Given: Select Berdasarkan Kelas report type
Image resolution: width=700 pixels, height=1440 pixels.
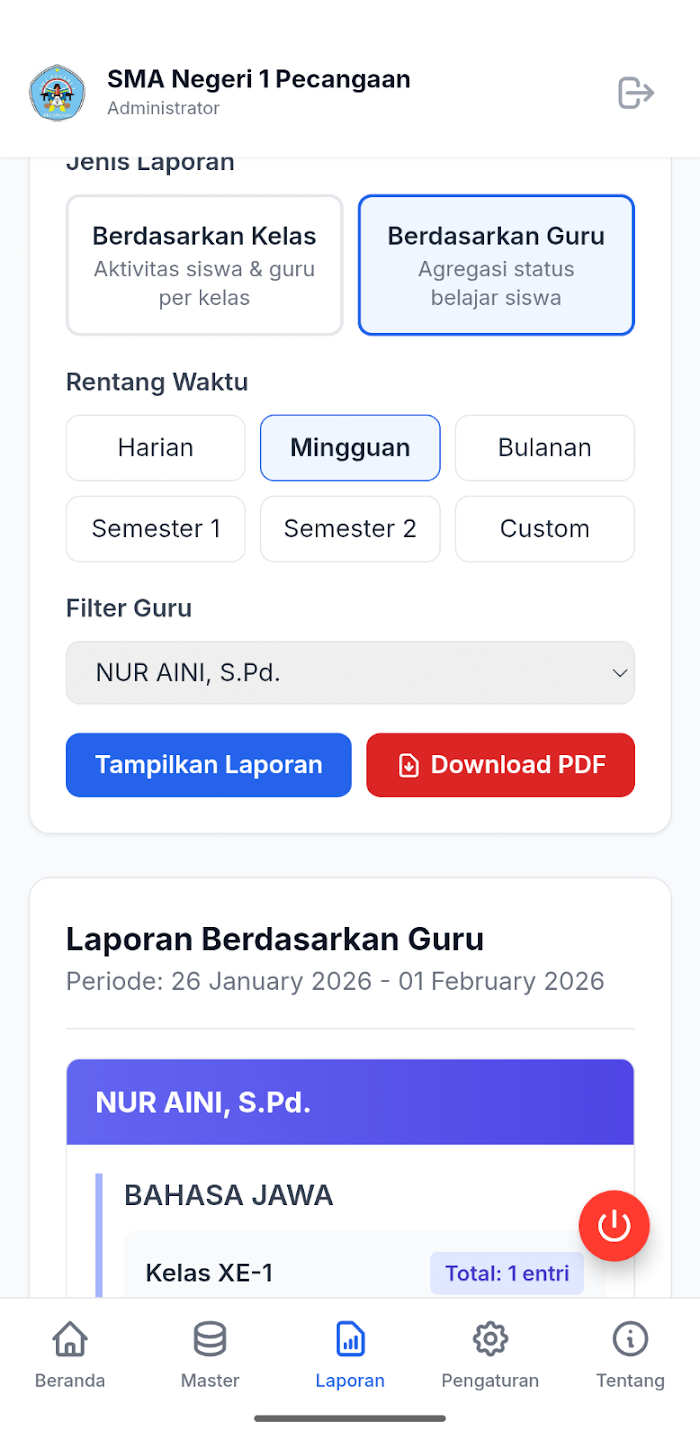Looking at the screenshot, I should tap(205, 265).
